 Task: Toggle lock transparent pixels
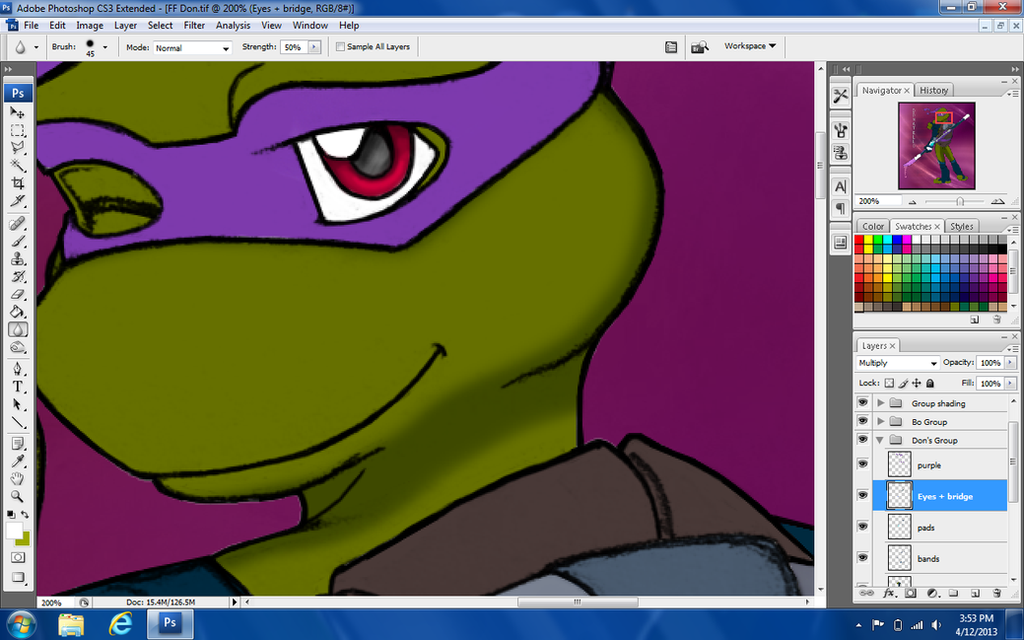click(x=889, y=383)
